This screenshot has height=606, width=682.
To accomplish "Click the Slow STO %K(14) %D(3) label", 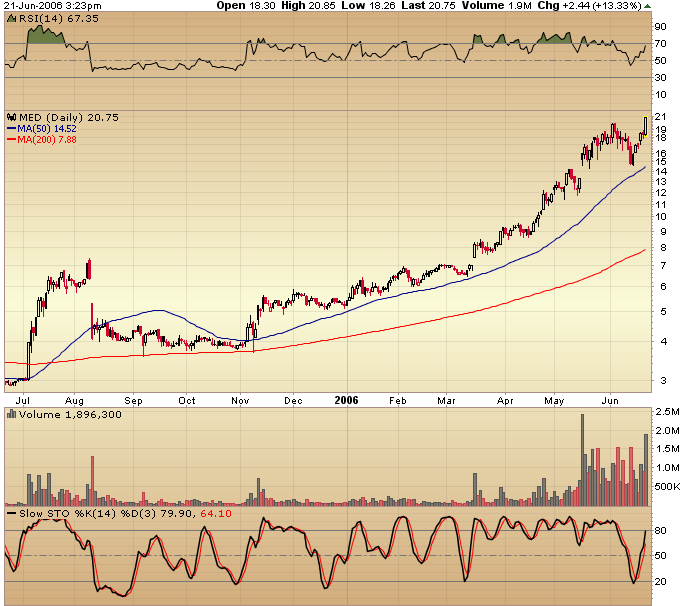I will pyautogui.click(x=87, y=514).
